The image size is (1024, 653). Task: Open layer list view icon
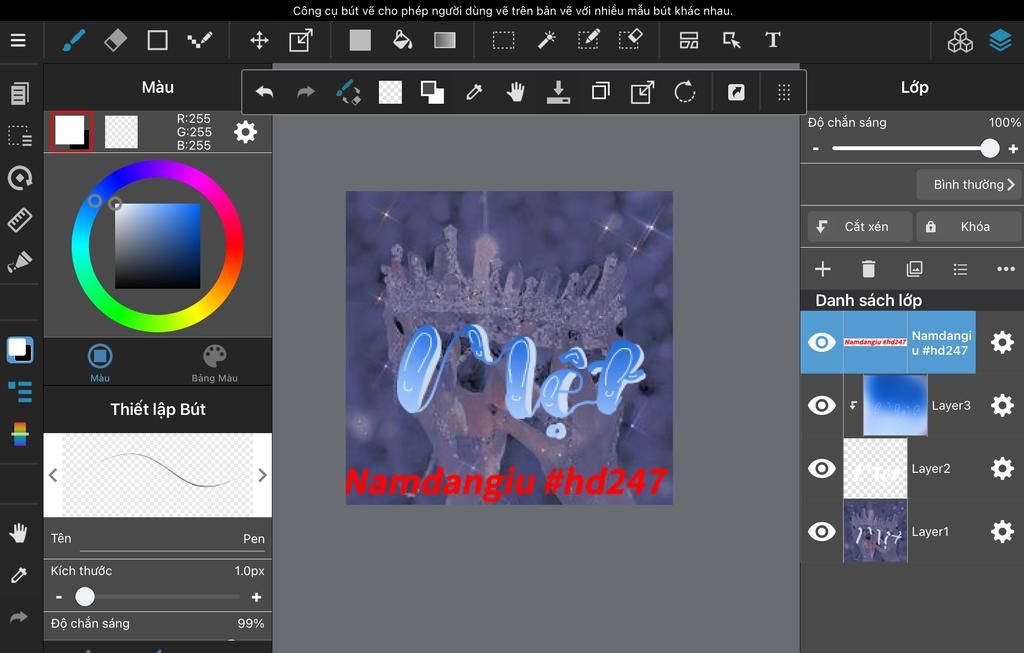pos(960,269)
